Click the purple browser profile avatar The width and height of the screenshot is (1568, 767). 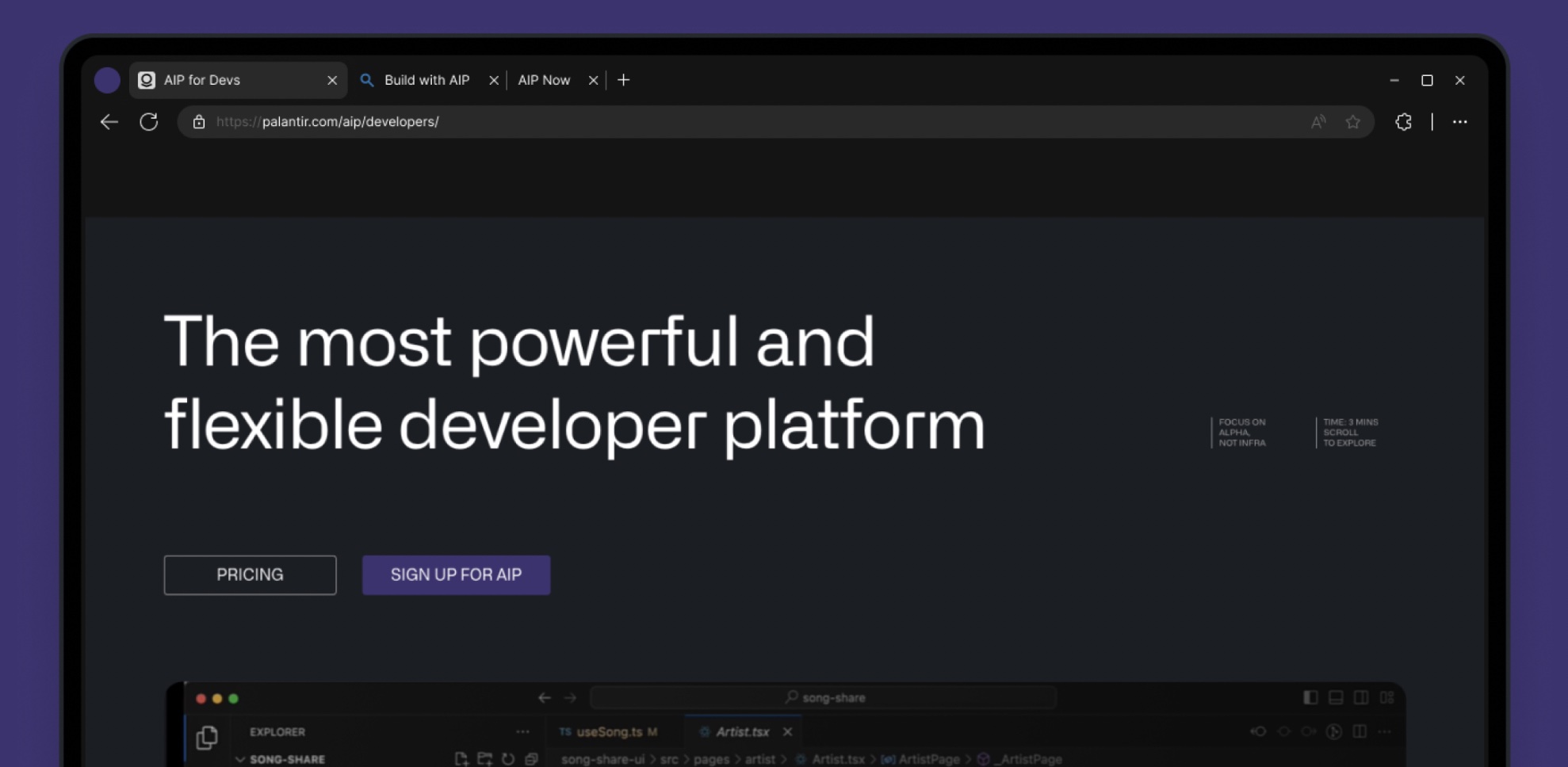point(107,80)
